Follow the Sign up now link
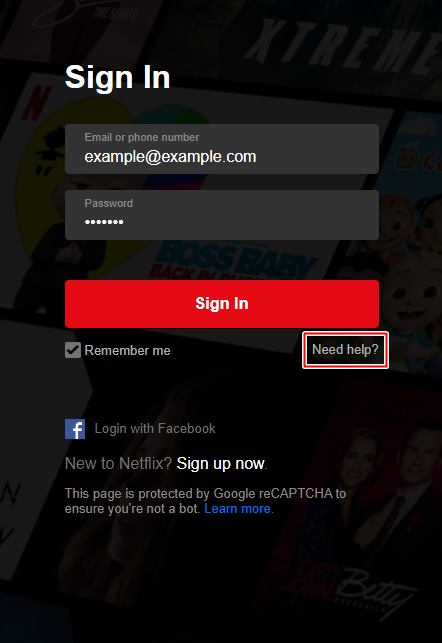Image resolution: width=442 pixels, height=643 pixels. (221, 464)
